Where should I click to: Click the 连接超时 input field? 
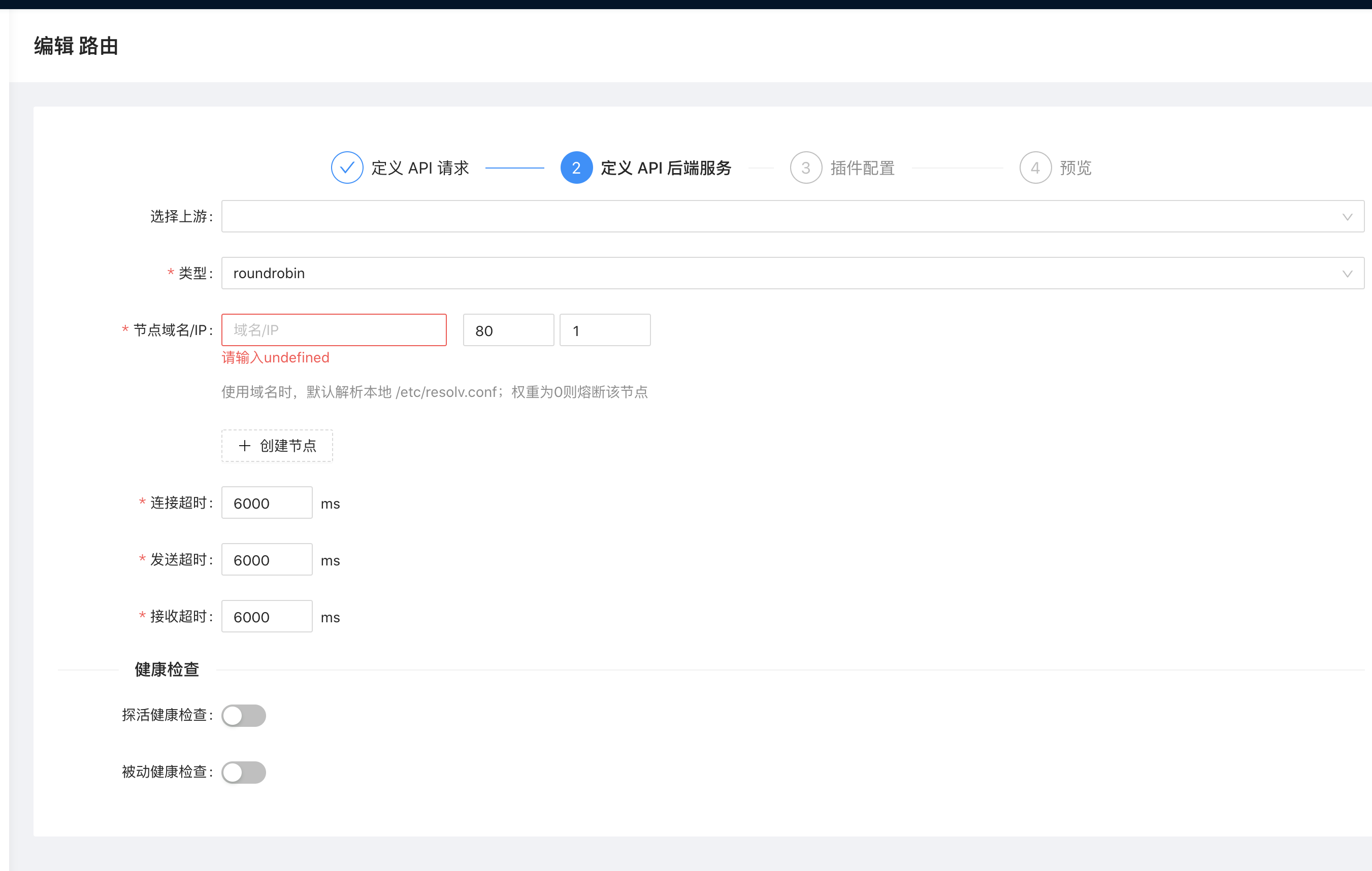tap(267, 503)
